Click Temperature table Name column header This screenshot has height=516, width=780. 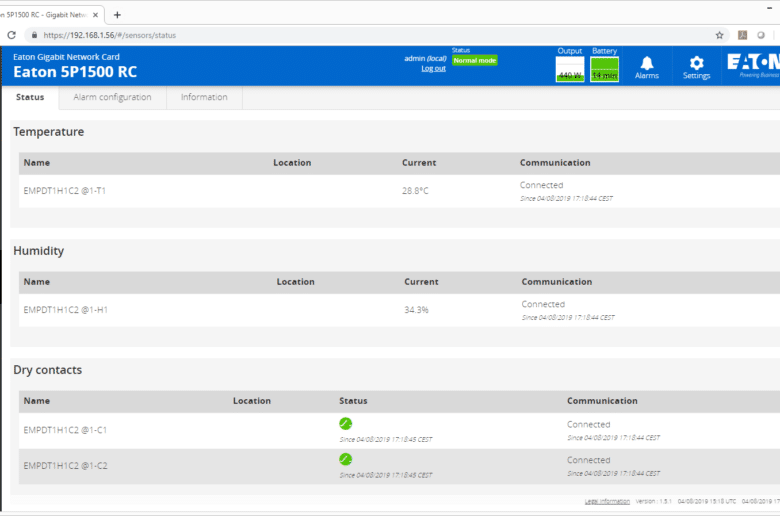point(37,163)
